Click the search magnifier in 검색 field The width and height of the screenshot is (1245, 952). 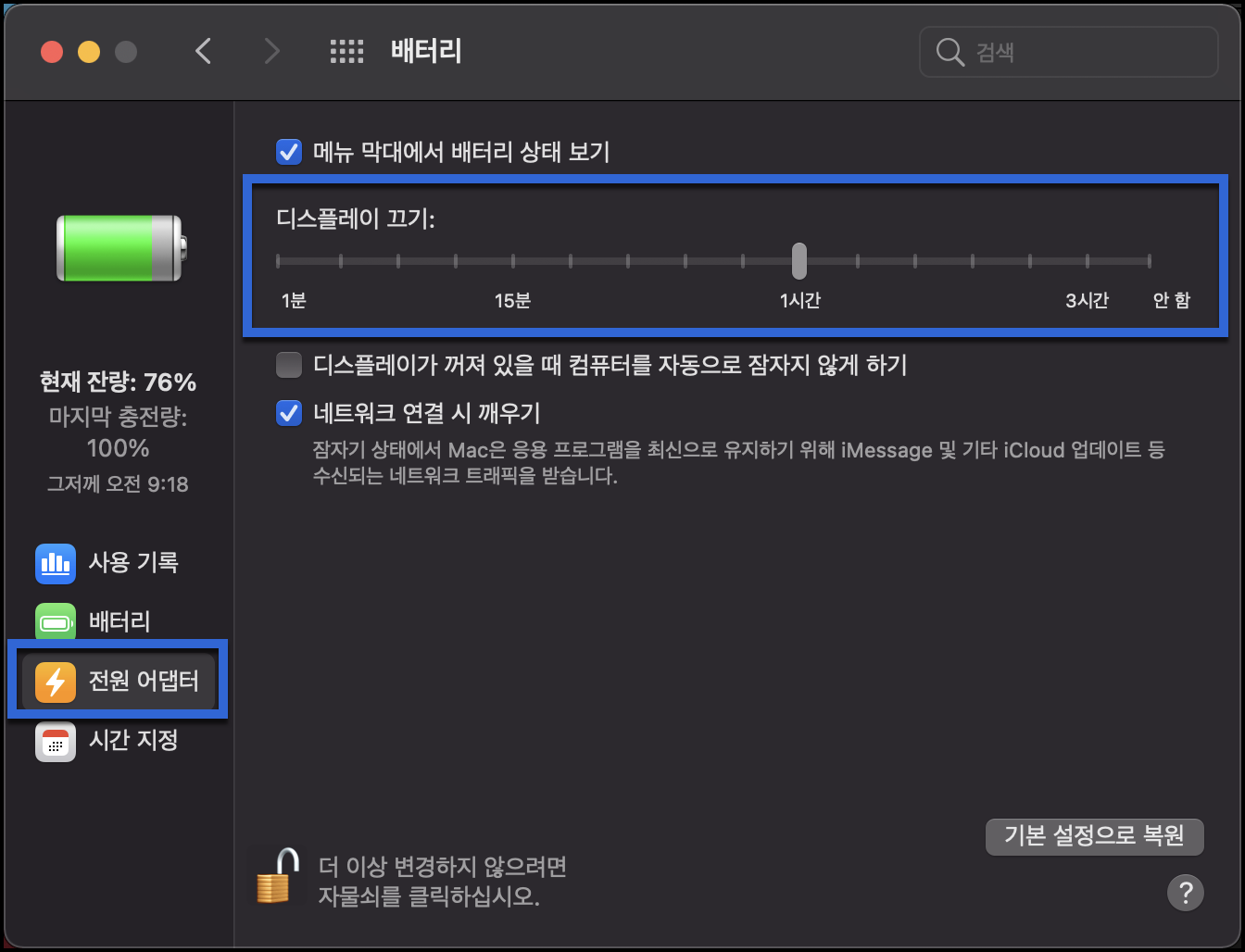pos(949,52)
